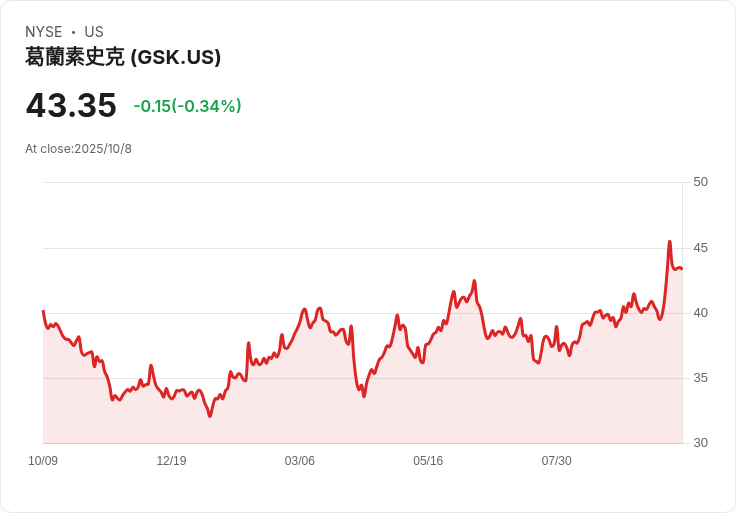Click the 50 price axis label

point(700,182)
